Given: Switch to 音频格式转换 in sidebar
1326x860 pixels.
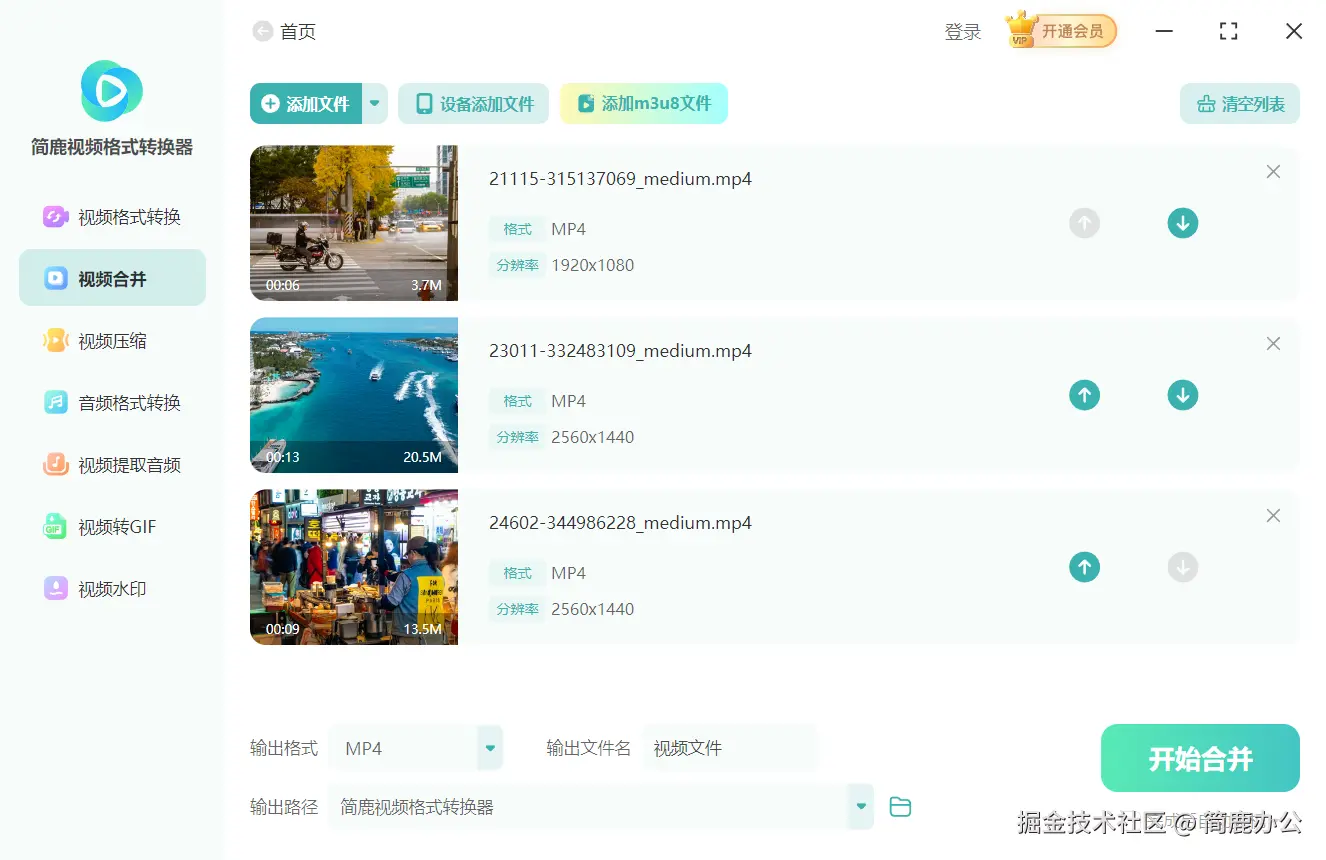Looking at the screenshot, I should click(x=112, y=403).
